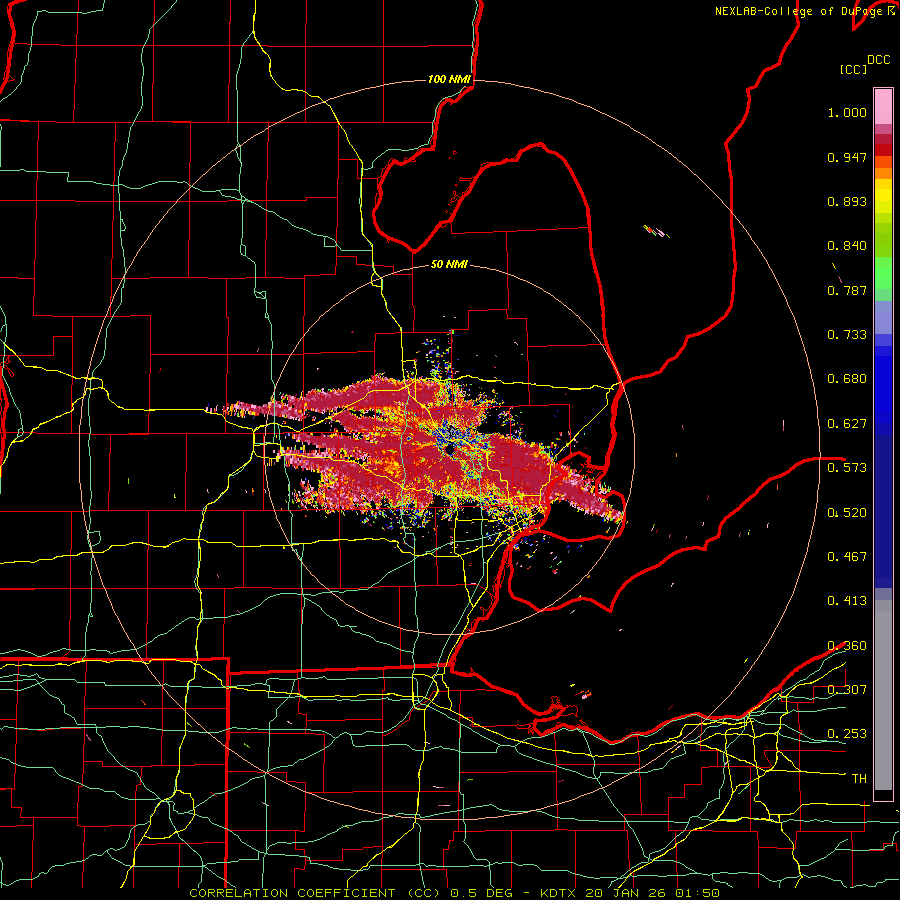Click the [CC] units label
Screen dimensions: 900x900
coord(853,69)
